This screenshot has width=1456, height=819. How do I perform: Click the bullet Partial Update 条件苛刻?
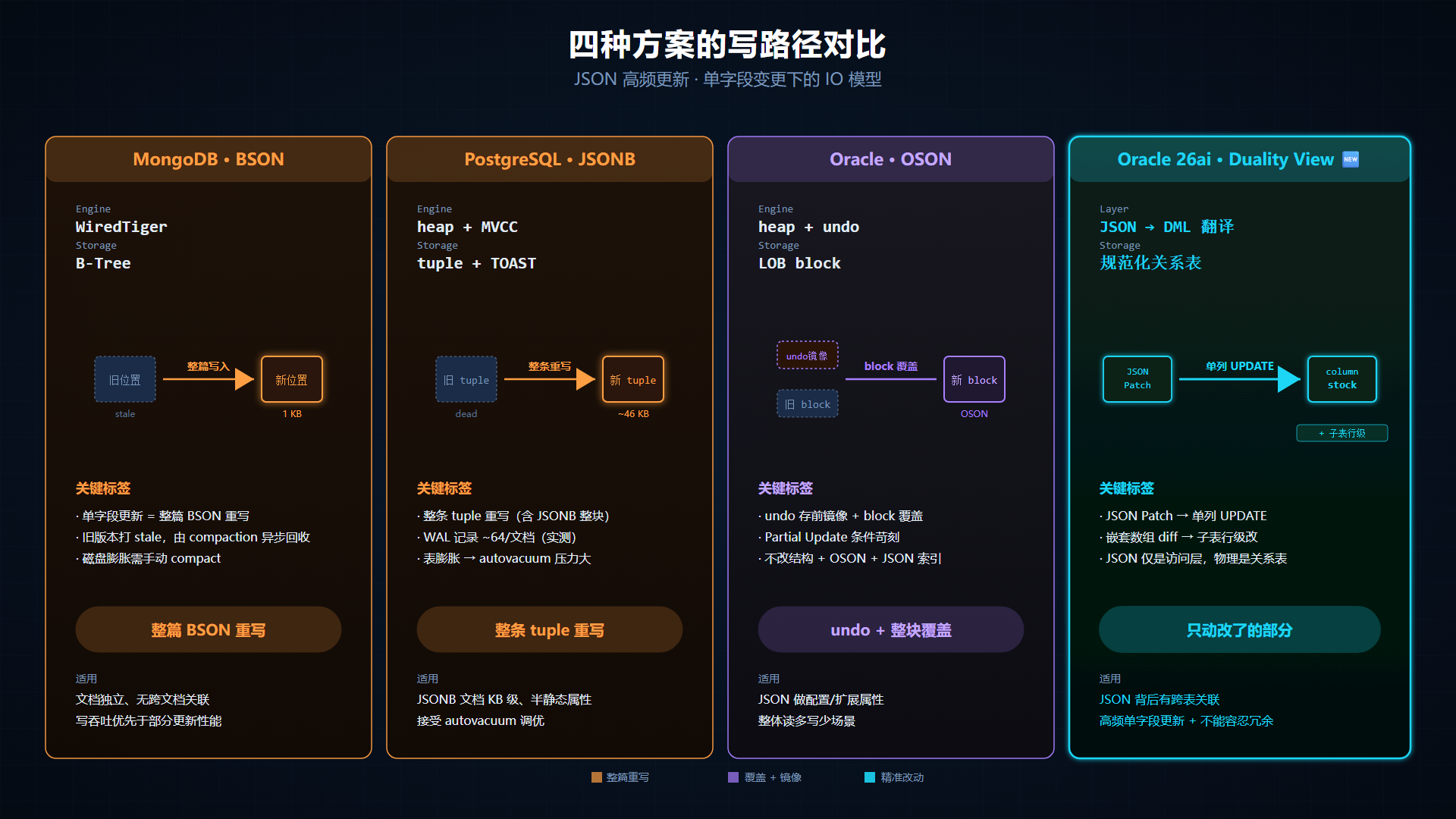coord(829,538)
